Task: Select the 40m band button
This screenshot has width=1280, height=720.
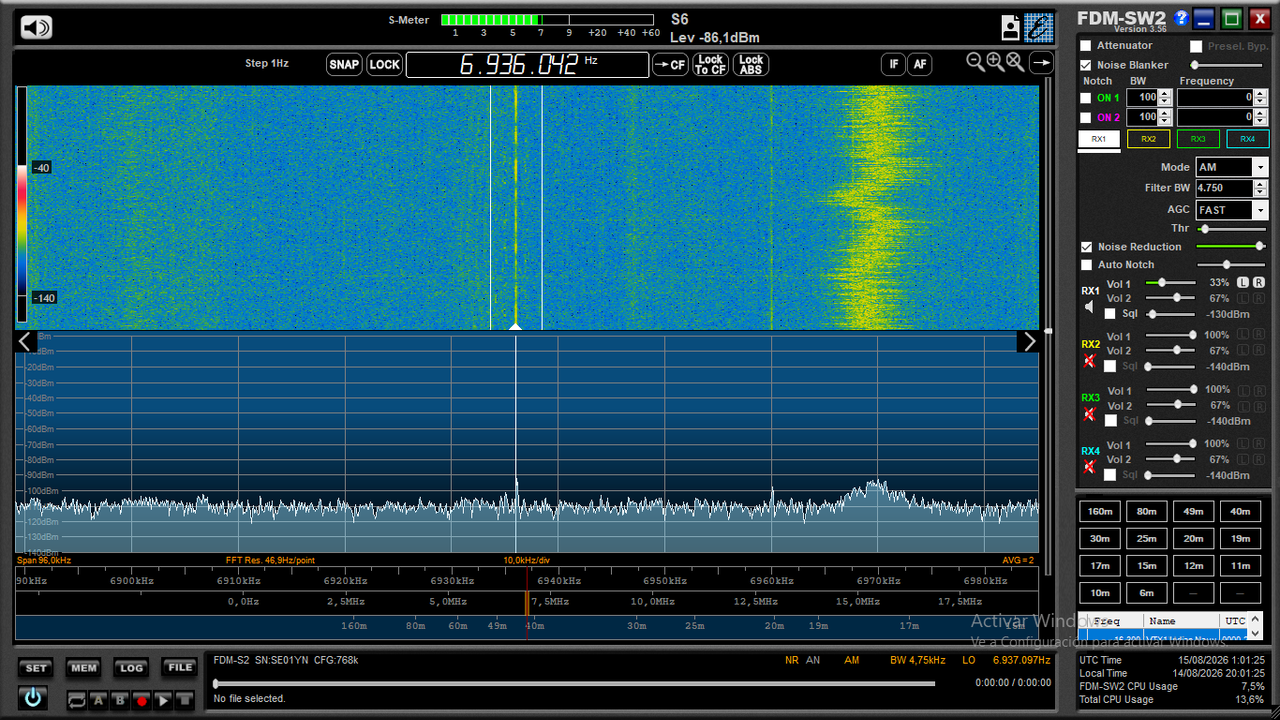Action: click(x=1240, y=512)
